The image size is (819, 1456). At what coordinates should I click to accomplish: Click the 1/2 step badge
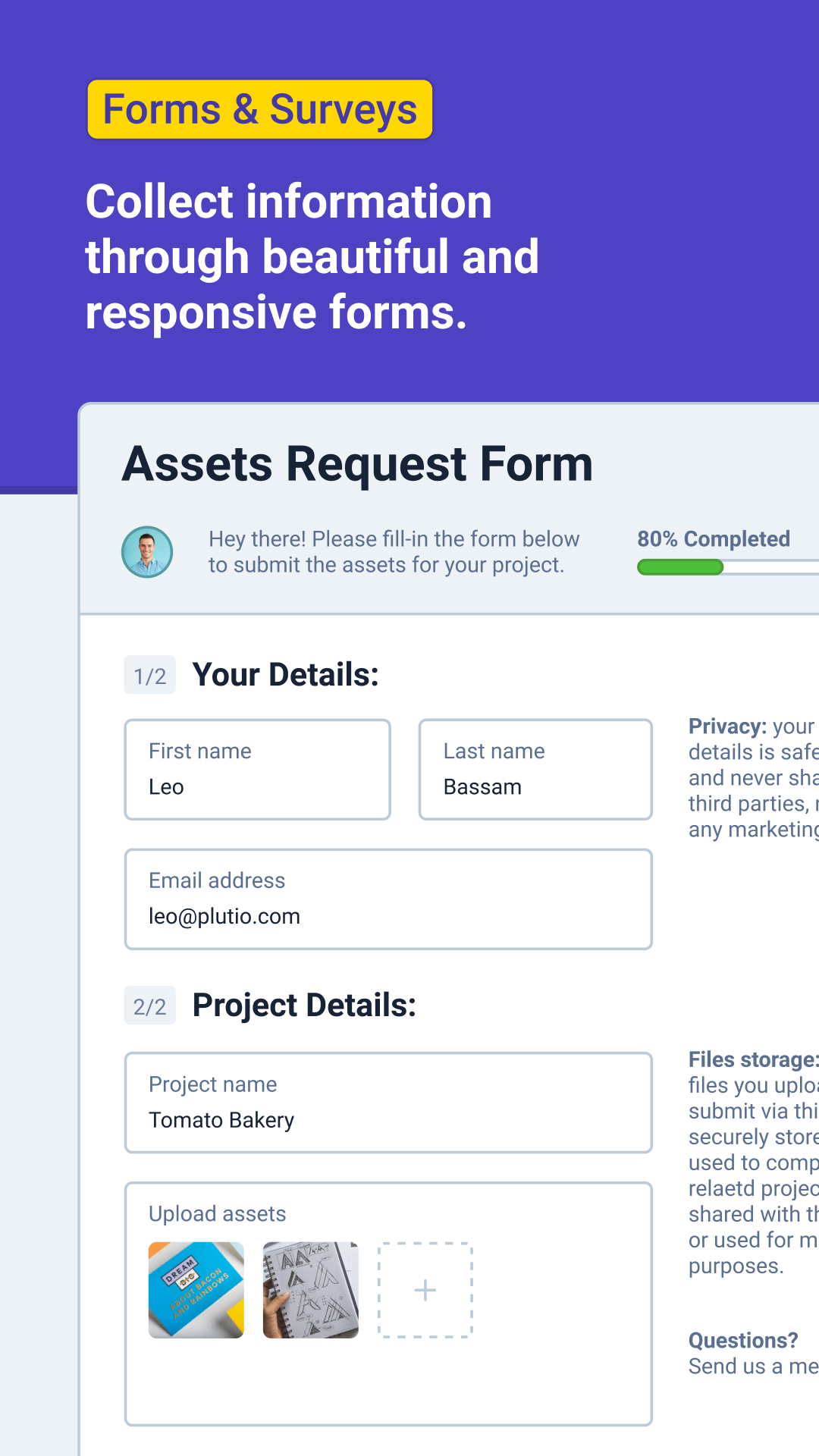click(150, 675)
